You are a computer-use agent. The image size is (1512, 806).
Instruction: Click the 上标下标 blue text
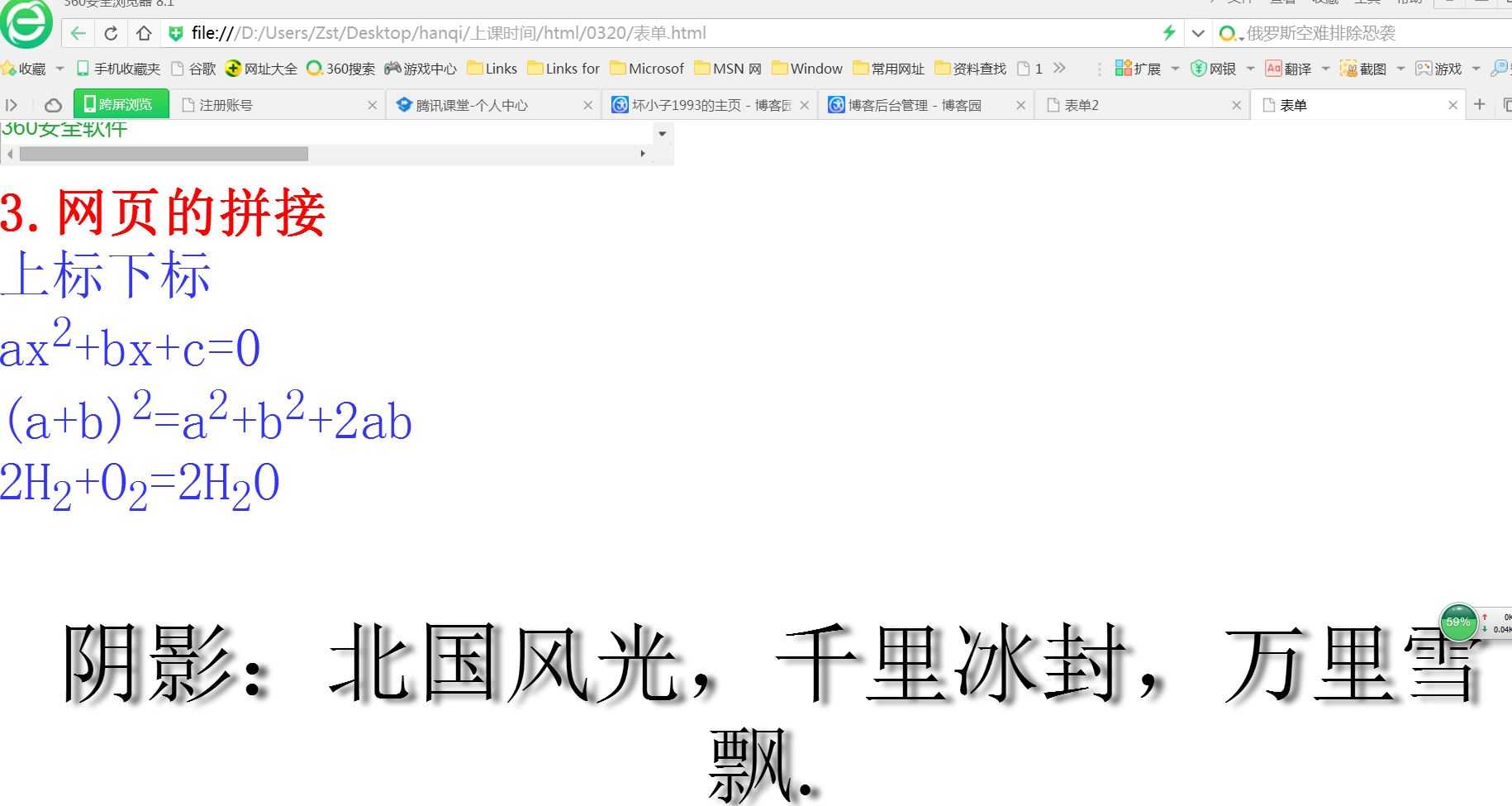106,274
